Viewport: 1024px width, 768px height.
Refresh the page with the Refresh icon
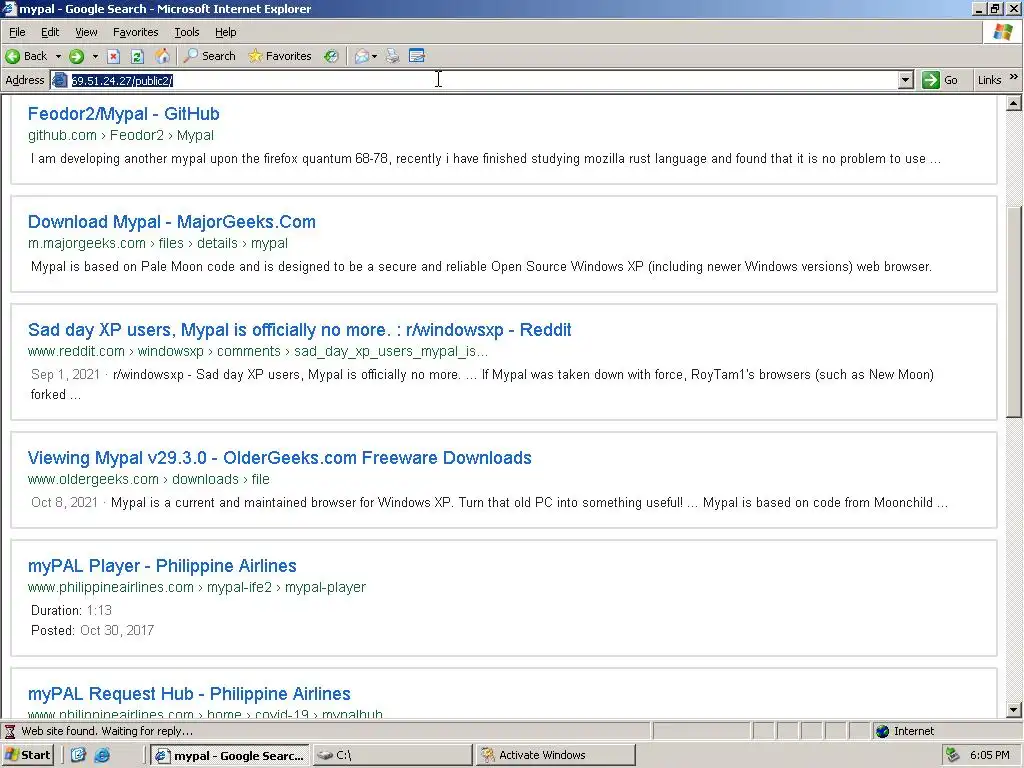pyautogui.click(x=137, y=56)
